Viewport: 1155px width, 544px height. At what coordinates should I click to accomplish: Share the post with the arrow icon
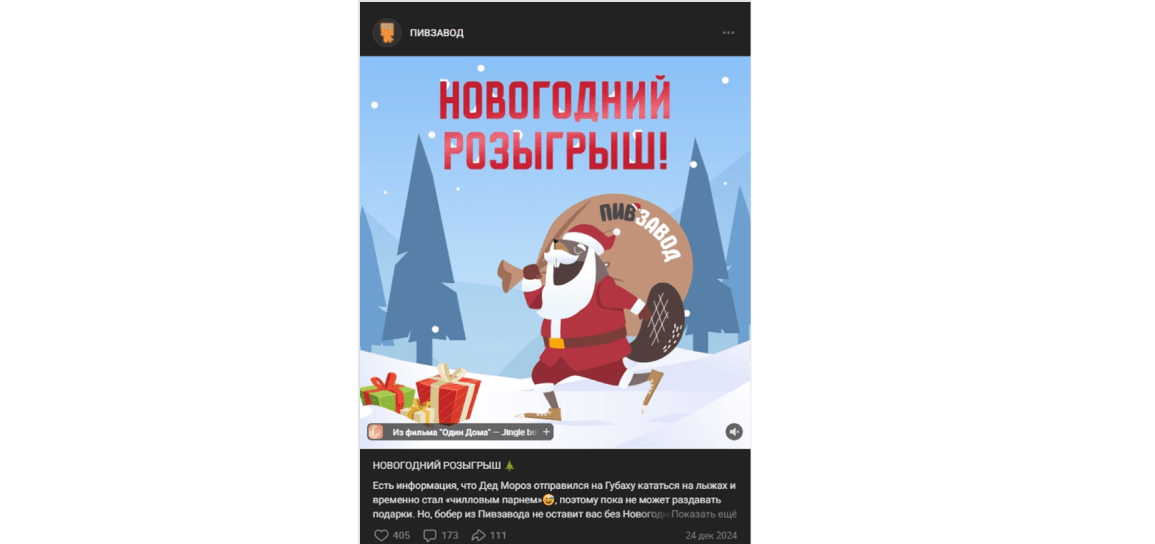(478, 535)
